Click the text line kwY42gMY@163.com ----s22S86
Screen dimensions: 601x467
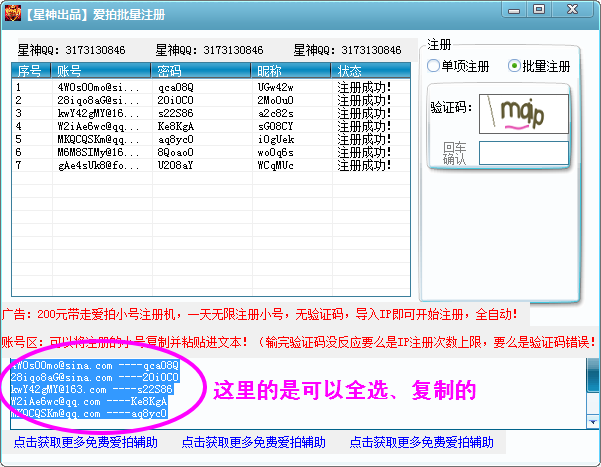(92, 390)
